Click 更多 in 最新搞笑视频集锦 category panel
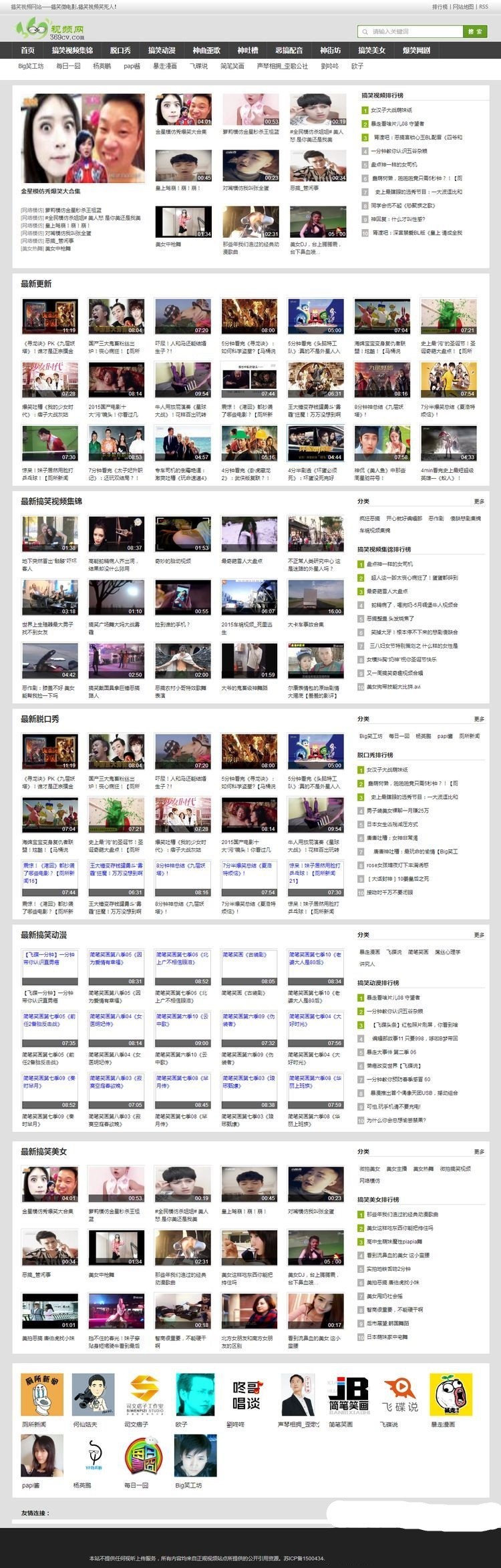 point(479,501)
